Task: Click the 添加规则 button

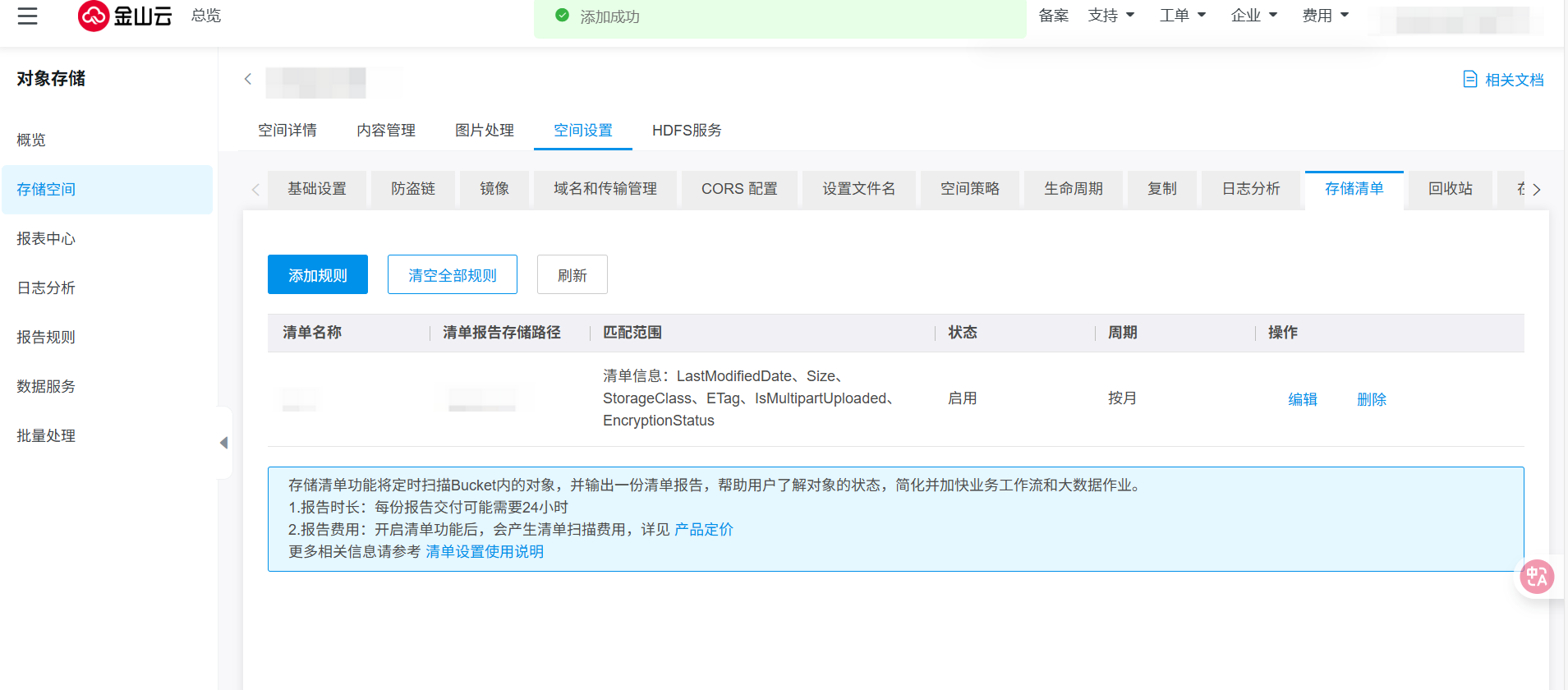Action: 318,275
